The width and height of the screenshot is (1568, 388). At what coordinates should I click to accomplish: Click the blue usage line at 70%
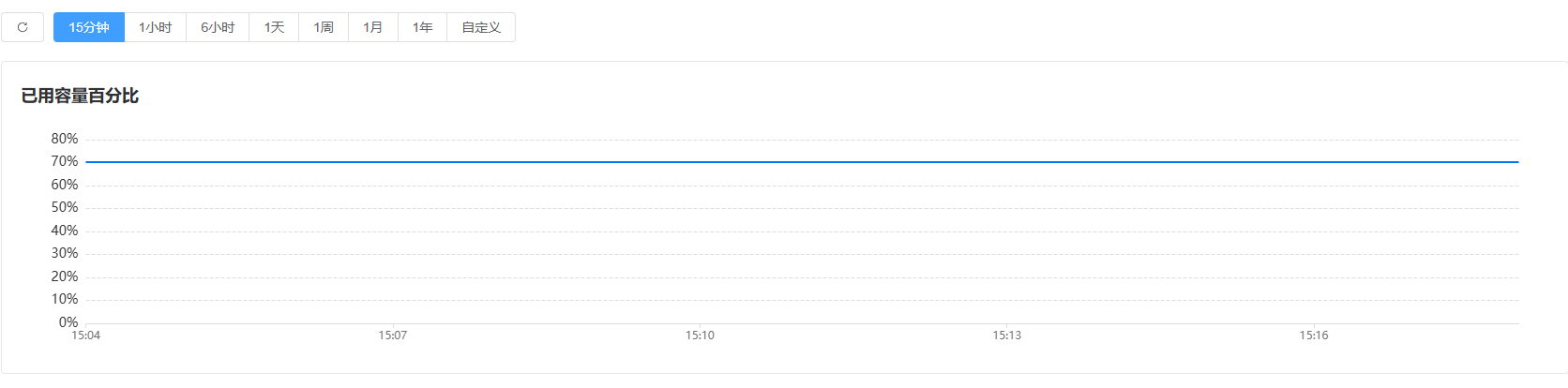tap(802, 162)
